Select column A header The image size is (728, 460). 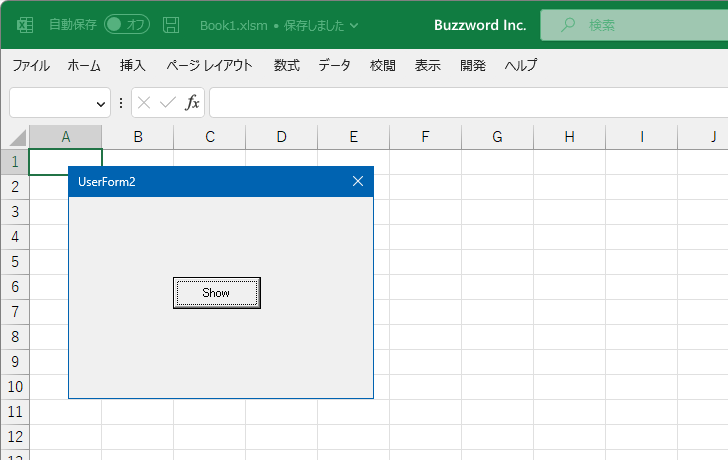(x=65, y=137)
